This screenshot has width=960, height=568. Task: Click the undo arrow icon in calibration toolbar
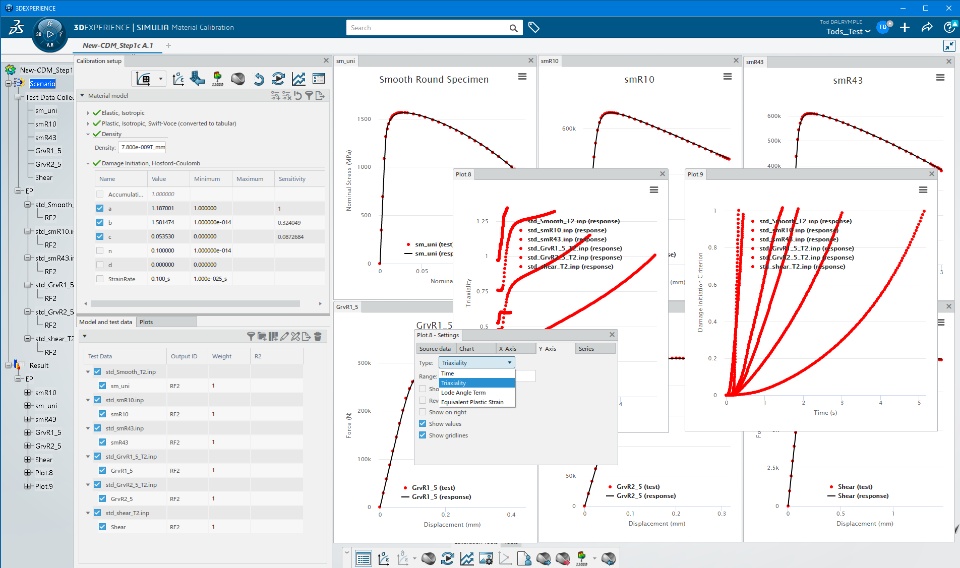pos(258,79)
